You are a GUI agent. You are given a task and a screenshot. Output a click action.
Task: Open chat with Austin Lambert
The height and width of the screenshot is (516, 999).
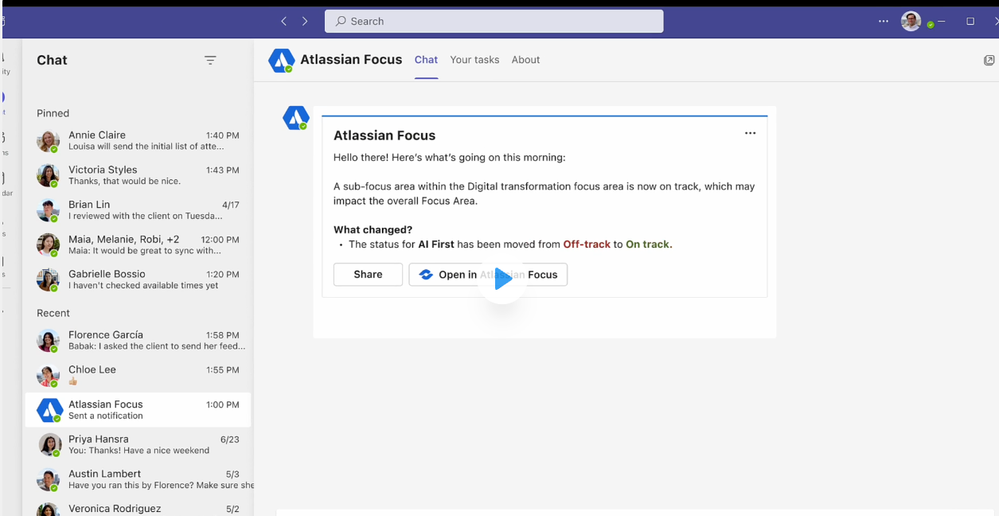[138, 479]
